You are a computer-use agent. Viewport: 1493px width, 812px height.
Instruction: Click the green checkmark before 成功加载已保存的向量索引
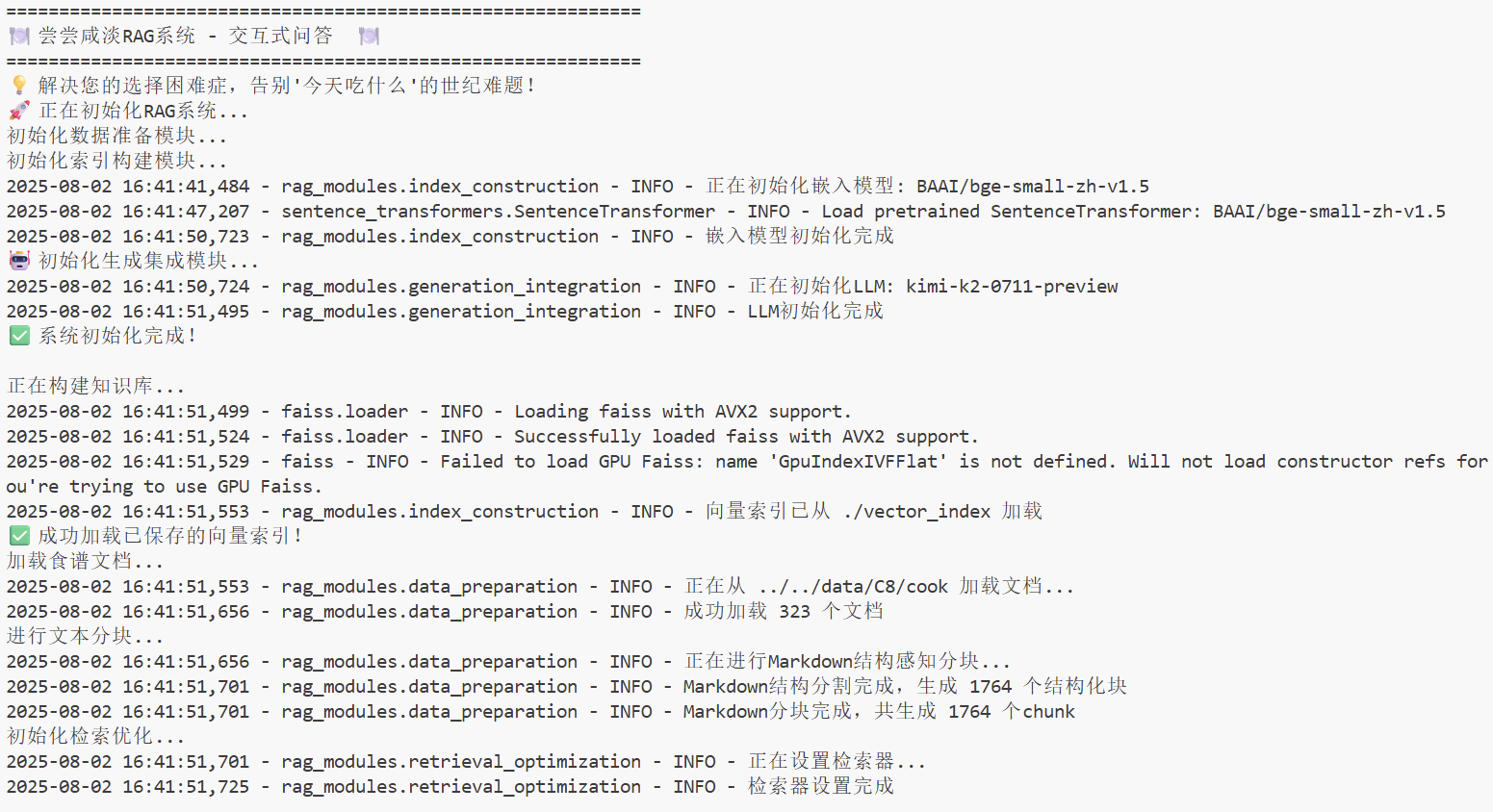point(19,536)
